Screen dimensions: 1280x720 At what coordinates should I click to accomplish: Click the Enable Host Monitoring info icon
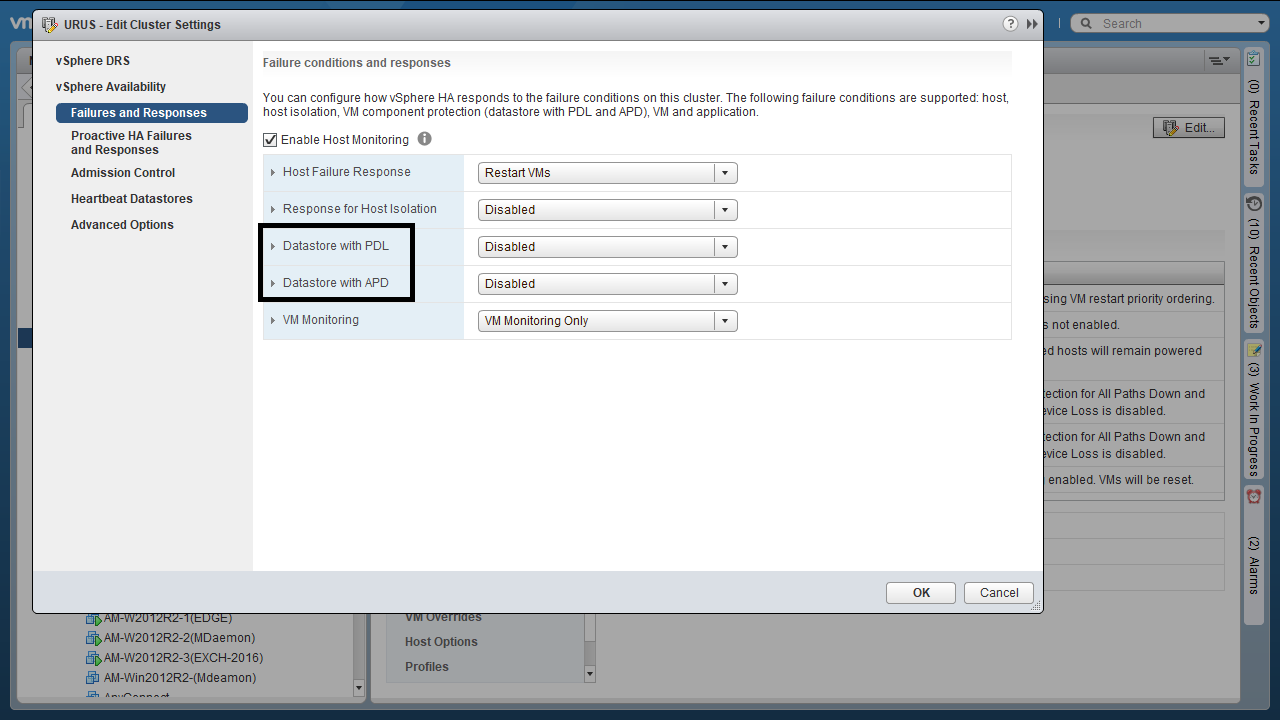(424, 139)
